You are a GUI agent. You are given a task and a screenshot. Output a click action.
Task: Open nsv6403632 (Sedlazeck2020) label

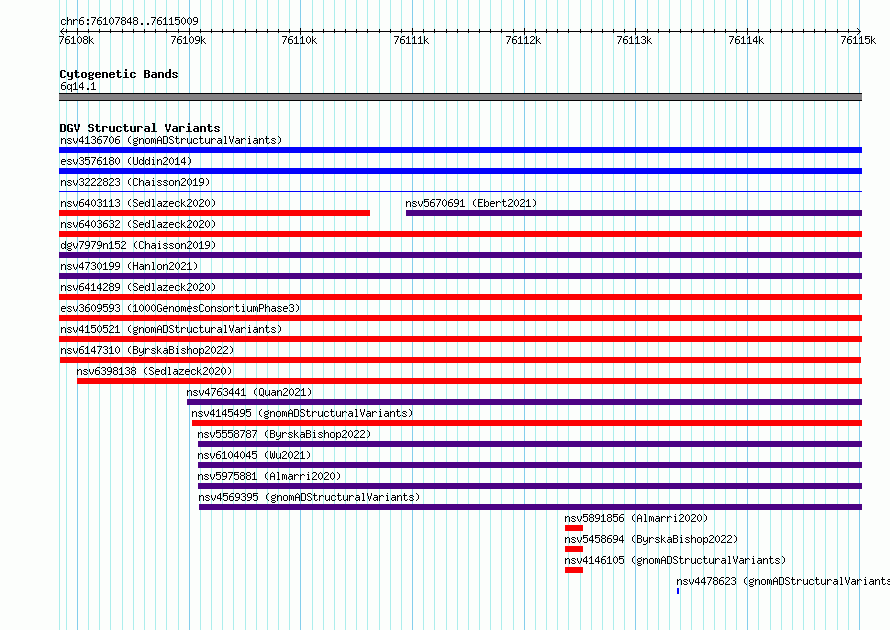coord(138,224)
